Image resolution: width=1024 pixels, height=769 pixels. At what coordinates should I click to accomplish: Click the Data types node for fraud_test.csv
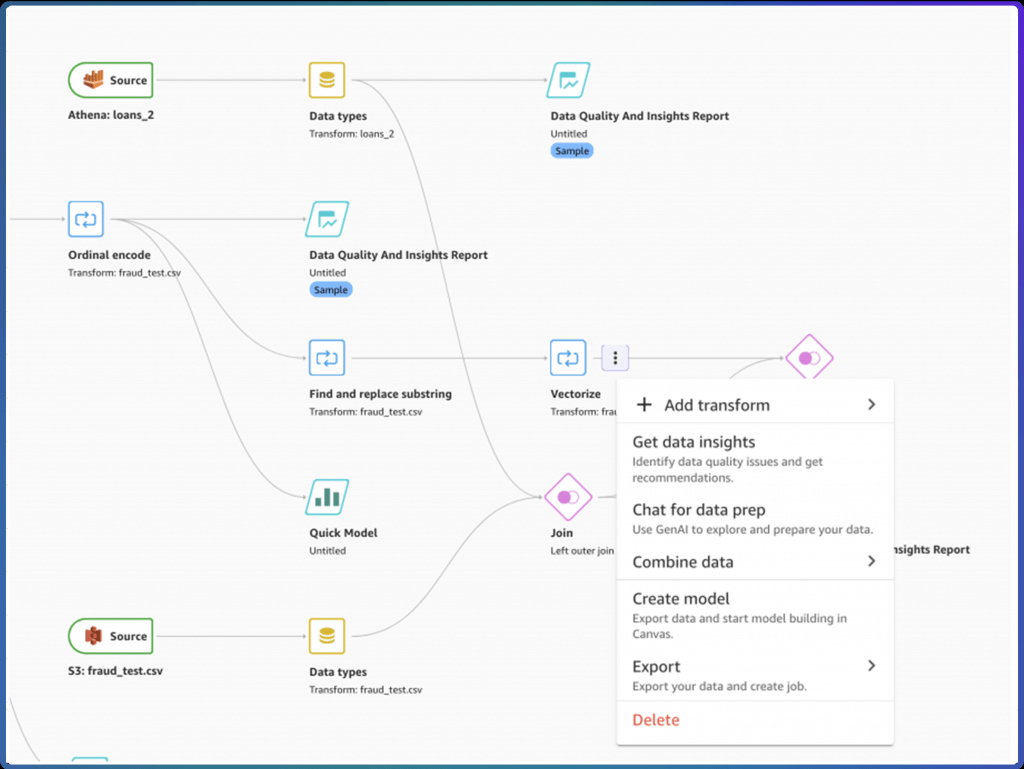point(327,636)
